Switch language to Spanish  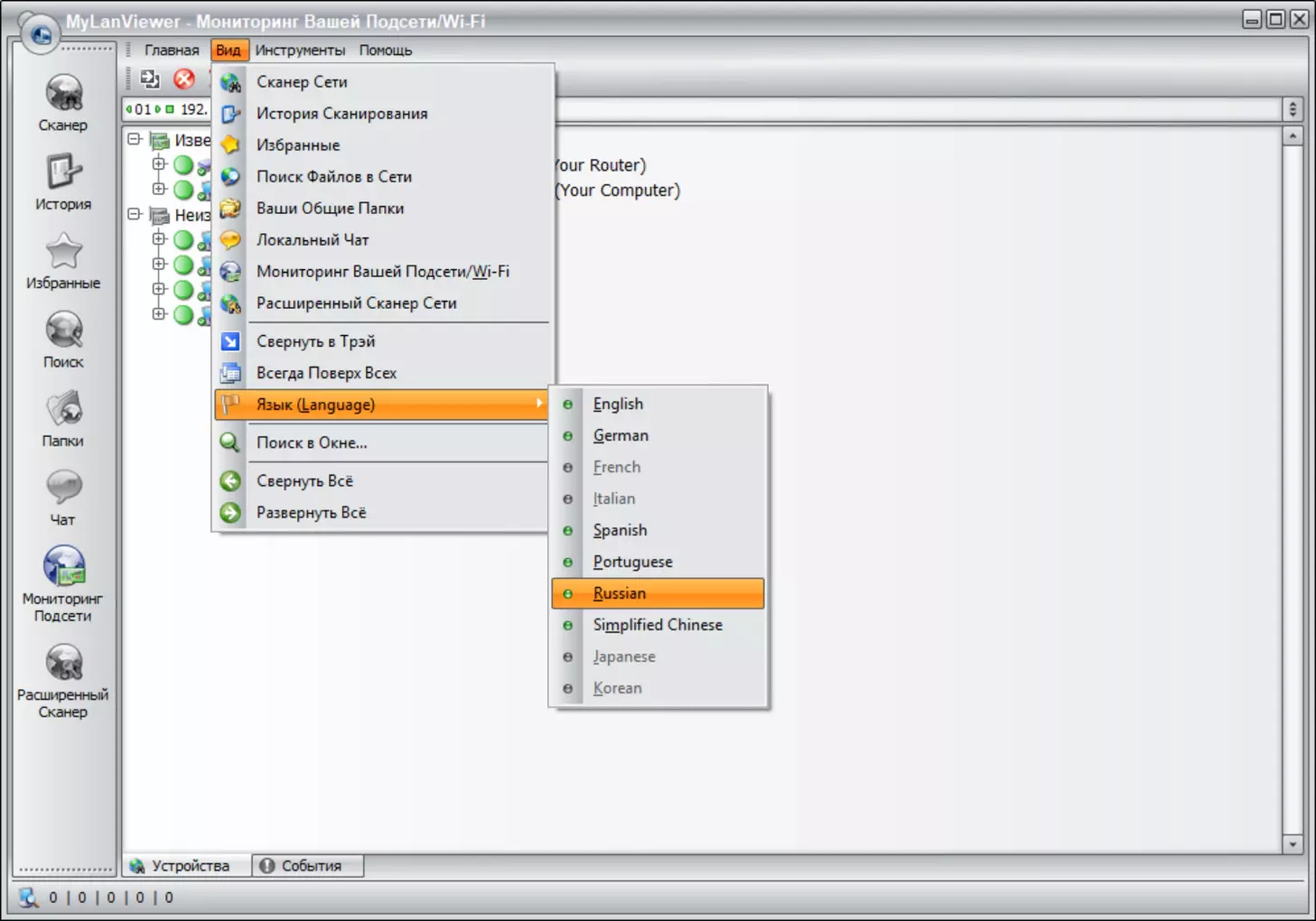coord(658,531)
